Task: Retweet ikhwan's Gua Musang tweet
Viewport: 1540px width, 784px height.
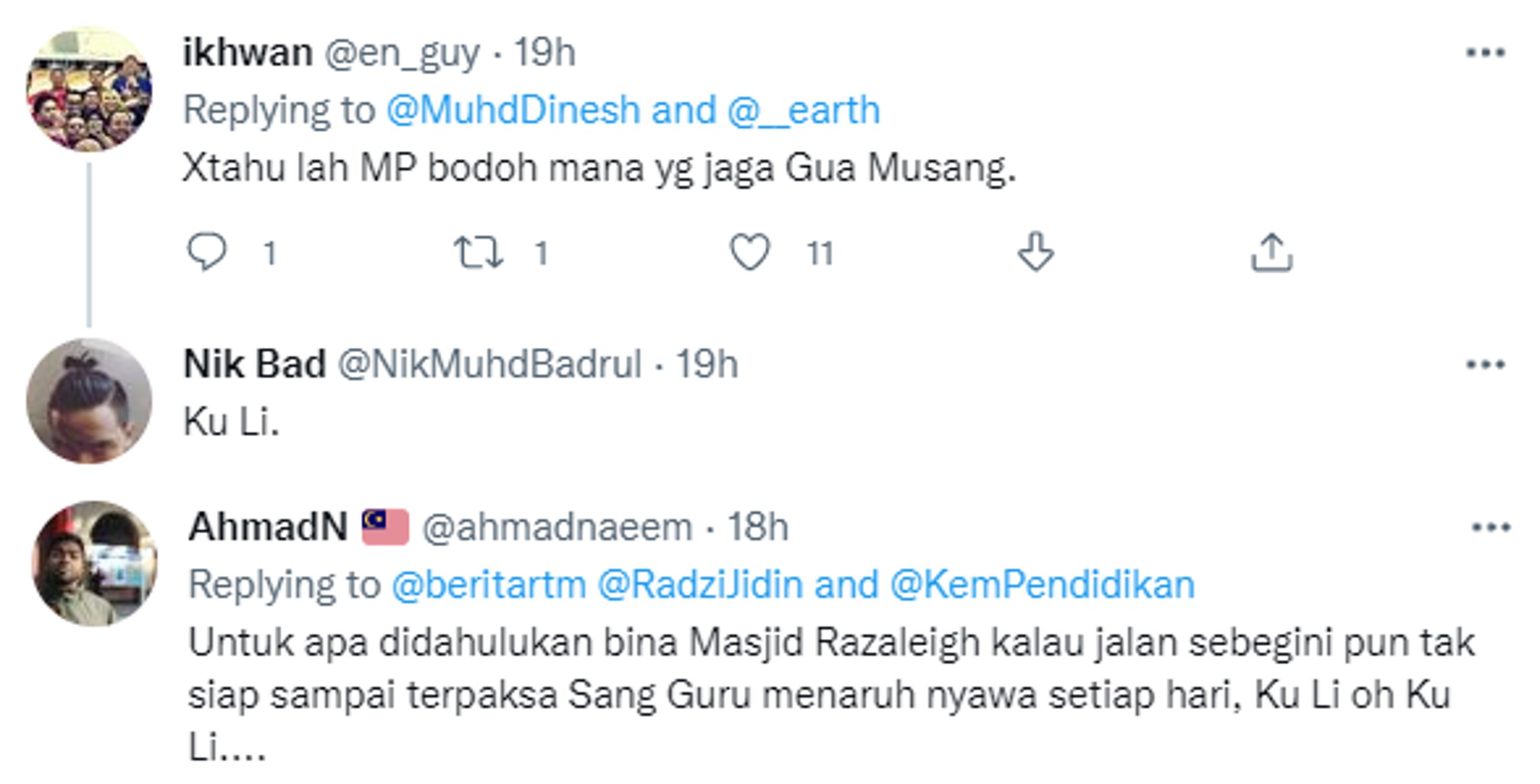Action: [478, 252]
